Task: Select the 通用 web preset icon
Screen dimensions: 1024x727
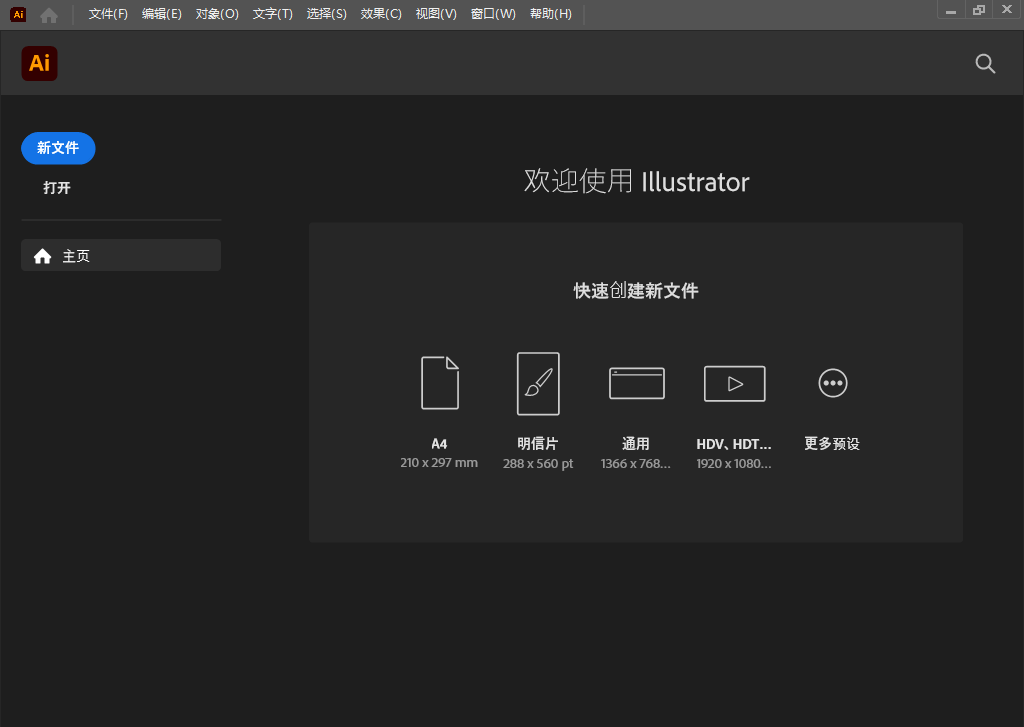Action: (637, 383)
